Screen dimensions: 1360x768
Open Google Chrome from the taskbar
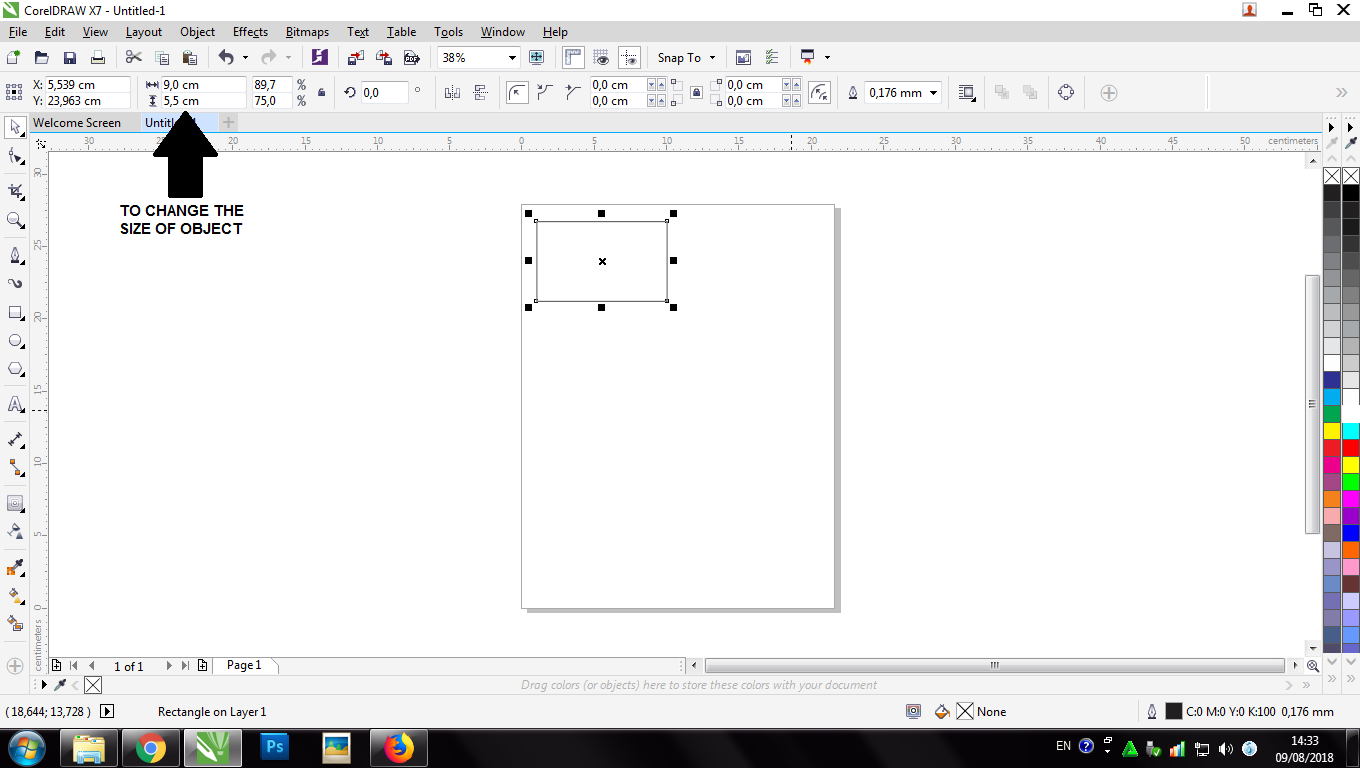click(151, 747)
